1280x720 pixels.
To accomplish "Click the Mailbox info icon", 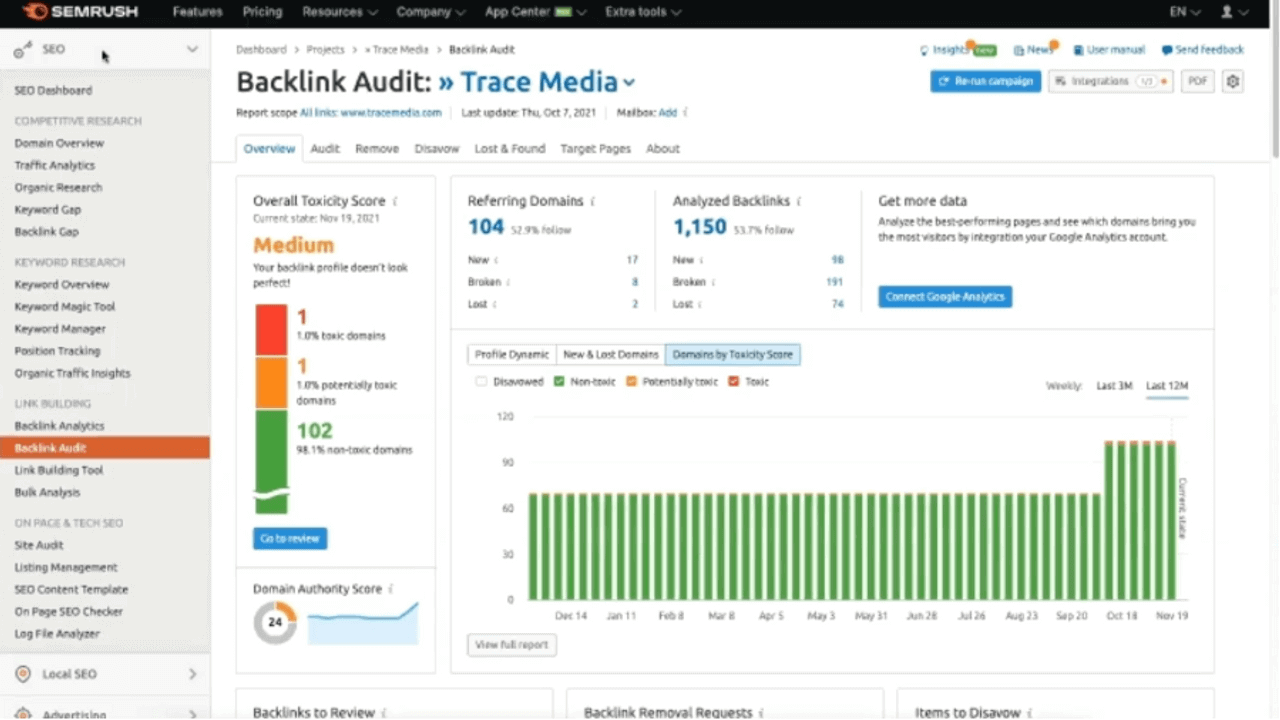I will pyautogui.click(x=686, y=113).
